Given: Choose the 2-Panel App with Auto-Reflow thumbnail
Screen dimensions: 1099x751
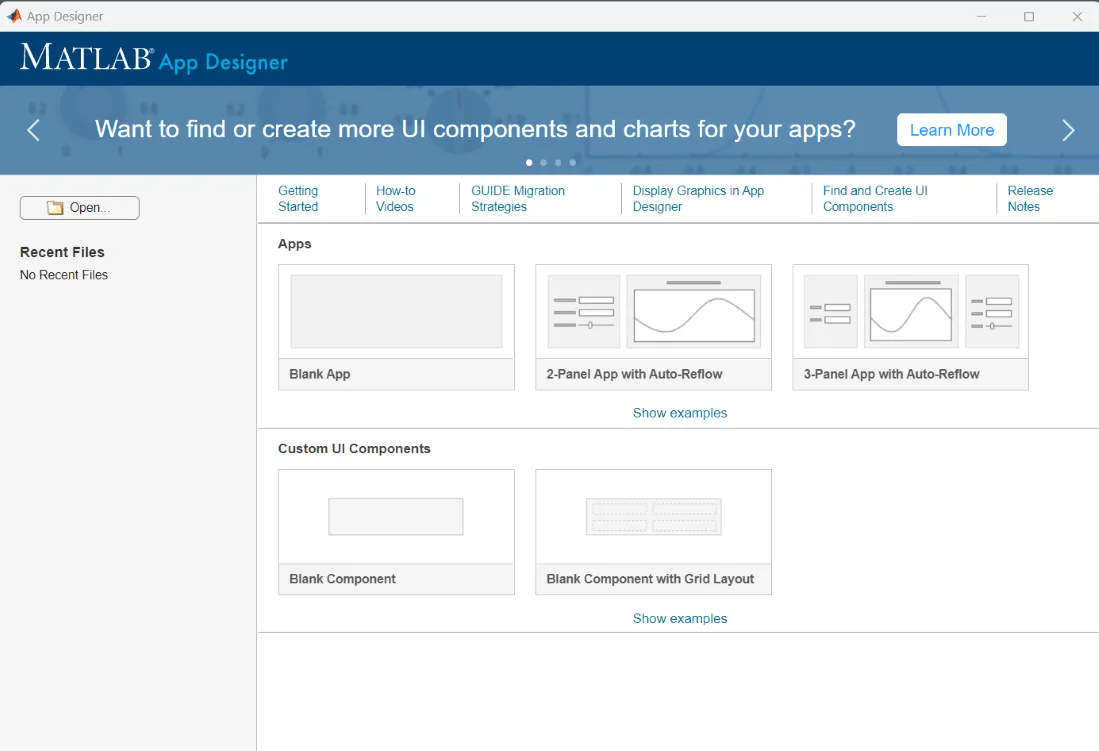Looking at the screenshot, I should 653,311.
